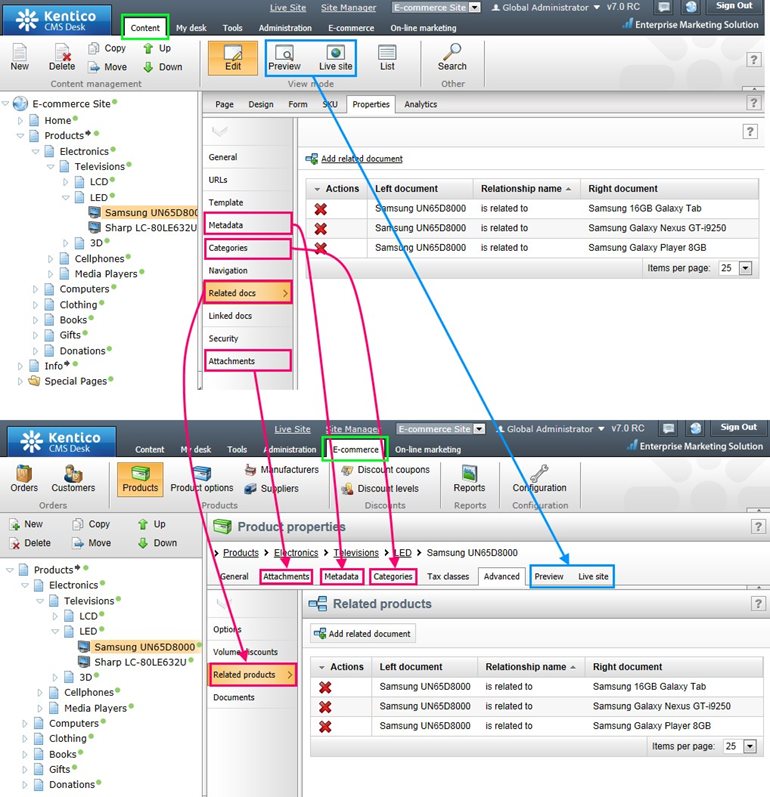Expand Cellphones node in bottom product tree
Image resolution: width=770 pixels, height=797 pixels.
pos(40,693)
